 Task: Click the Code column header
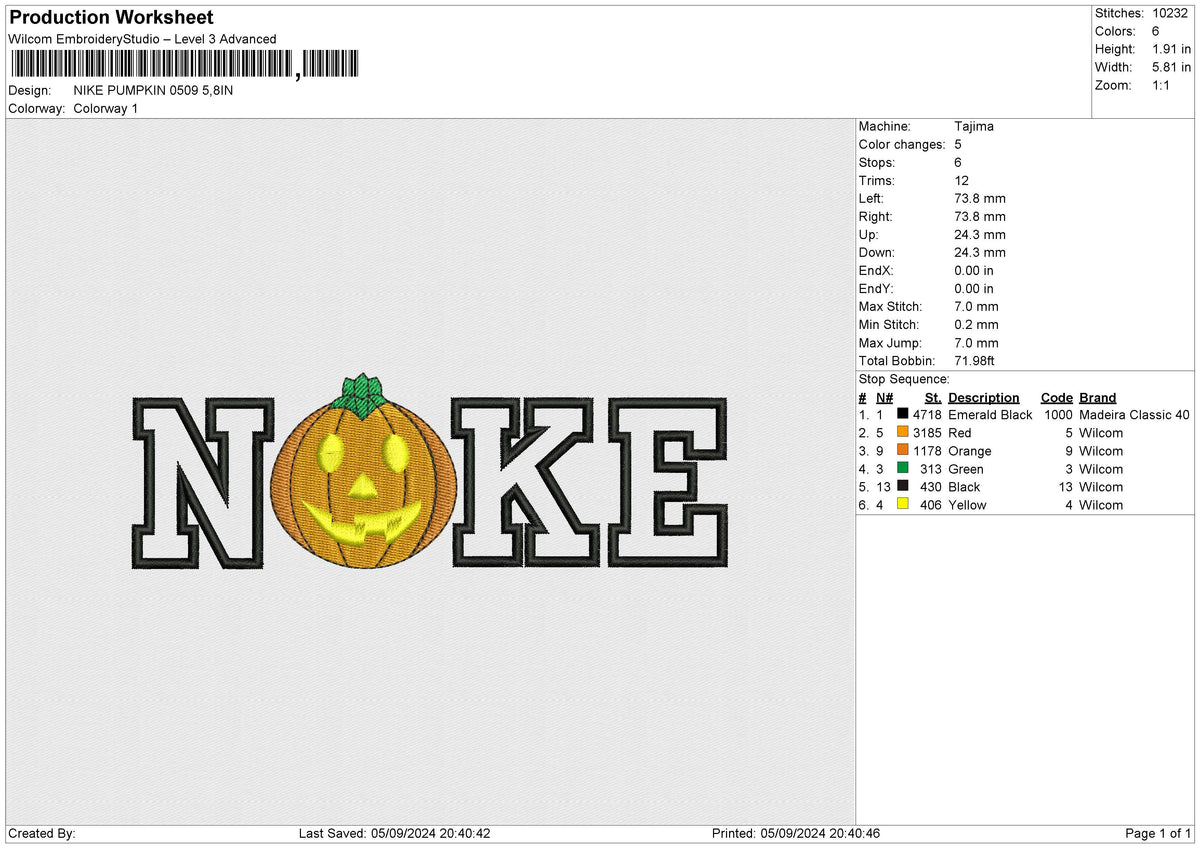coord(1056,397)
